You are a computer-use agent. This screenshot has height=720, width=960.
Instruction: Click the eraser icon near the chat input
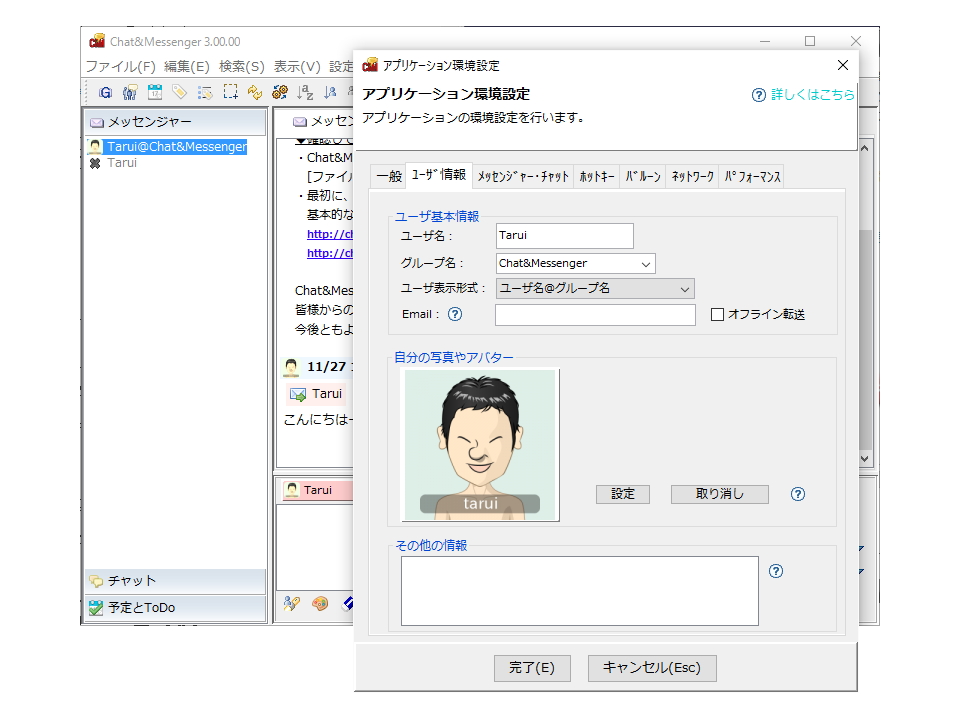[348, 603]
